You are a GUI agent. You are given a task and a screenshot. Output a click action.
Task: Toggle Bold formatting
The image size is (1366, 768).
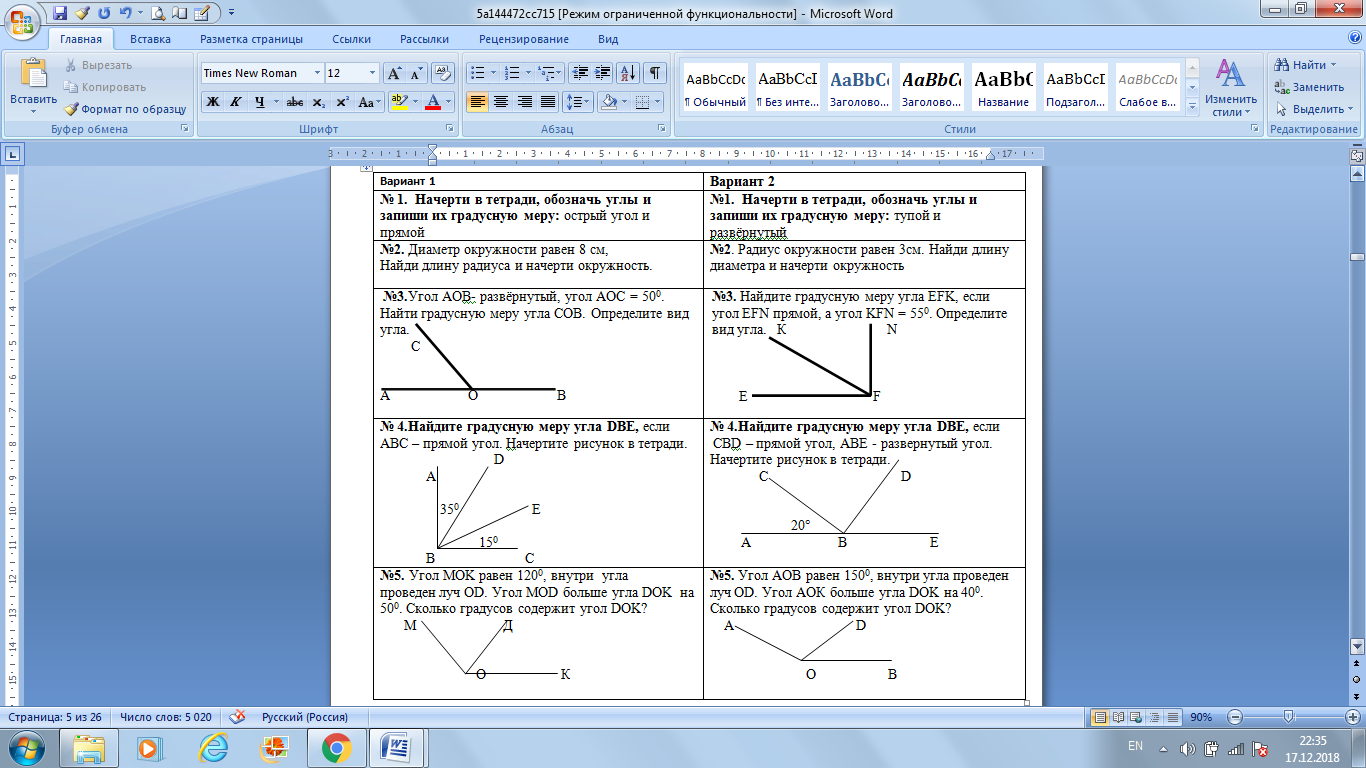tap(213, 102)
